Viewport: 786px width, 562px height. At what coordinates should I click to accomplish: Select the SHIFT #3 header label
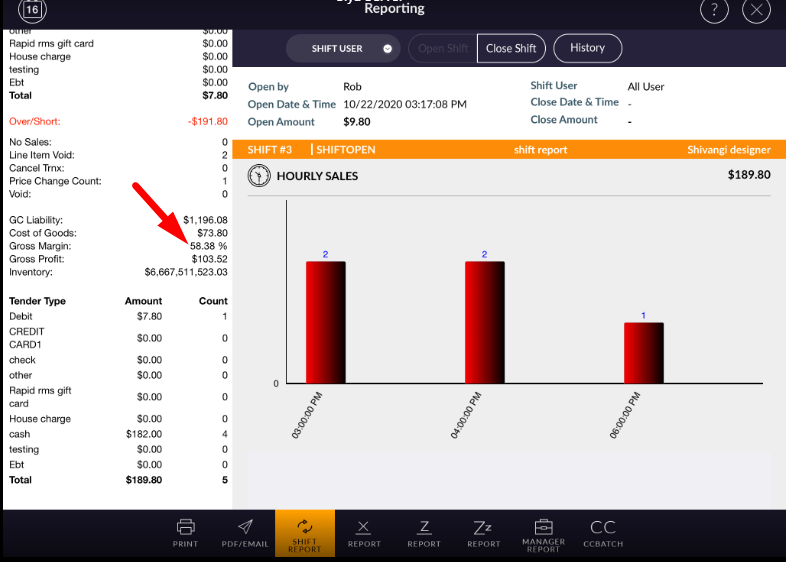click(270, 150)
